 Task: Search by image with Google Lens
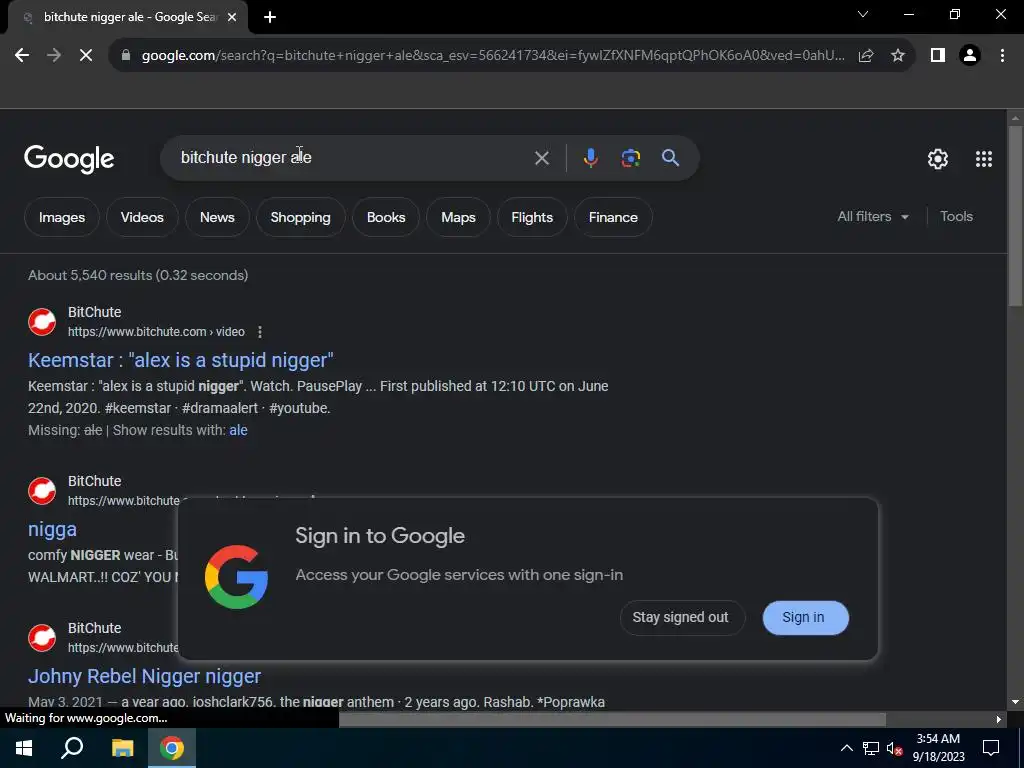coord(630,158)
